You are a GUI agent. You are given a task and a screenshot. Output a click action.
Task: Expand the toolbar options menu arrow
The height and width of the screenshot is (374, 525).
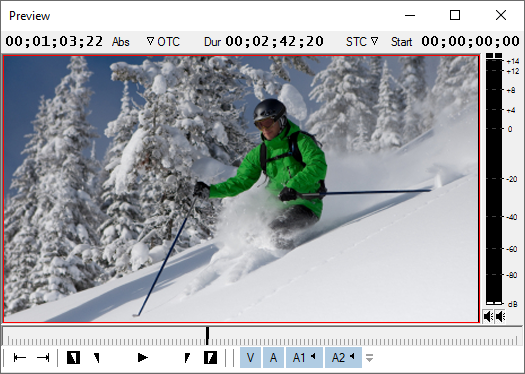369,358
